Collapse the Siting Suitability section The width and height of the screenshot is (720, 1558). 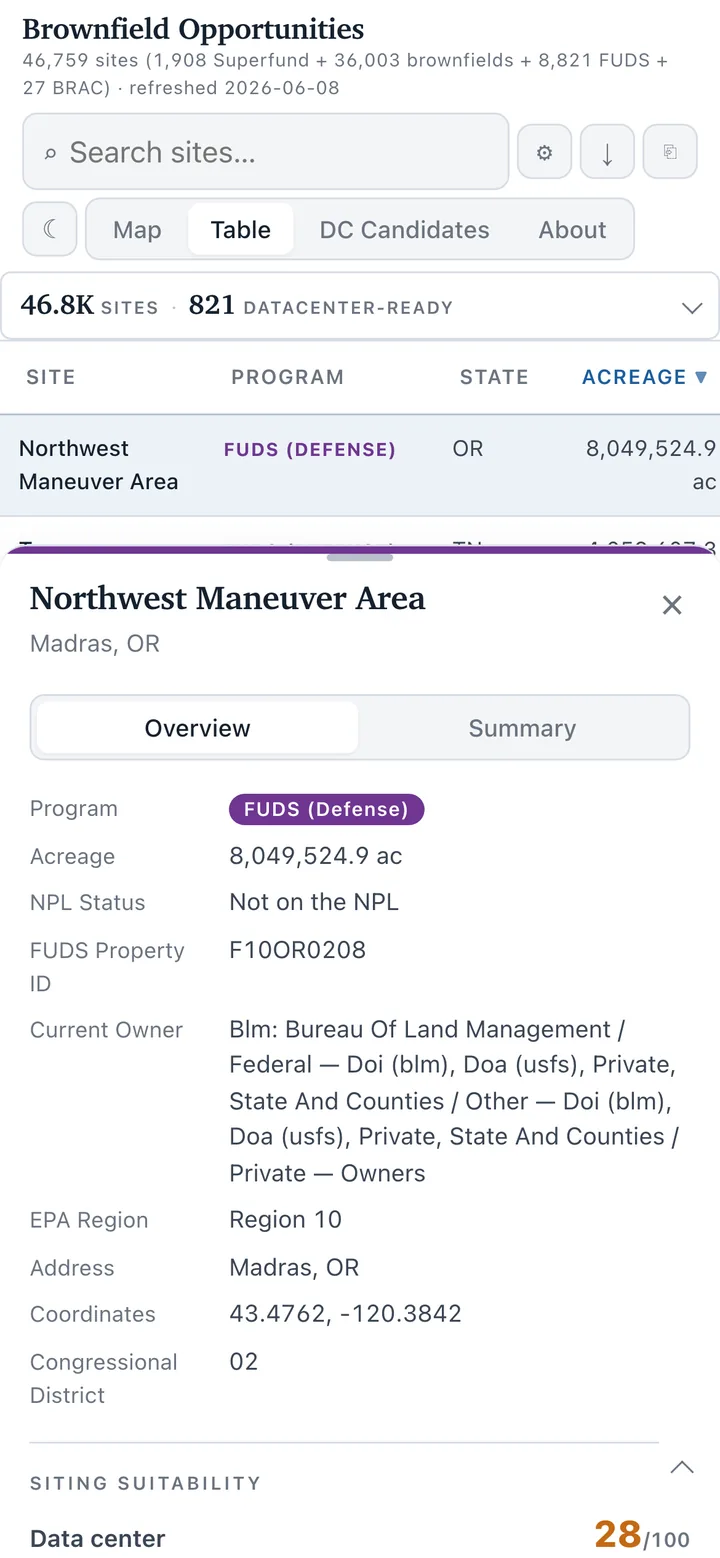coord(682,1467)
